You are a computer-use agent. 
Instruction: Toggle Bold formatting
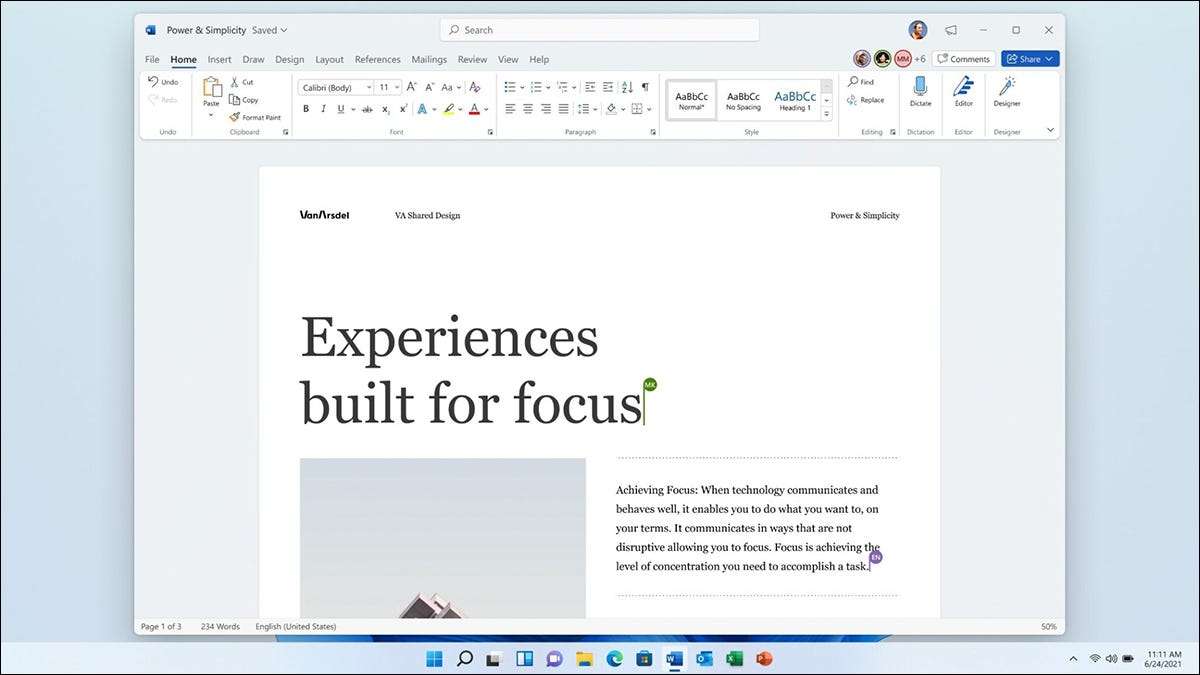(305, 109)
